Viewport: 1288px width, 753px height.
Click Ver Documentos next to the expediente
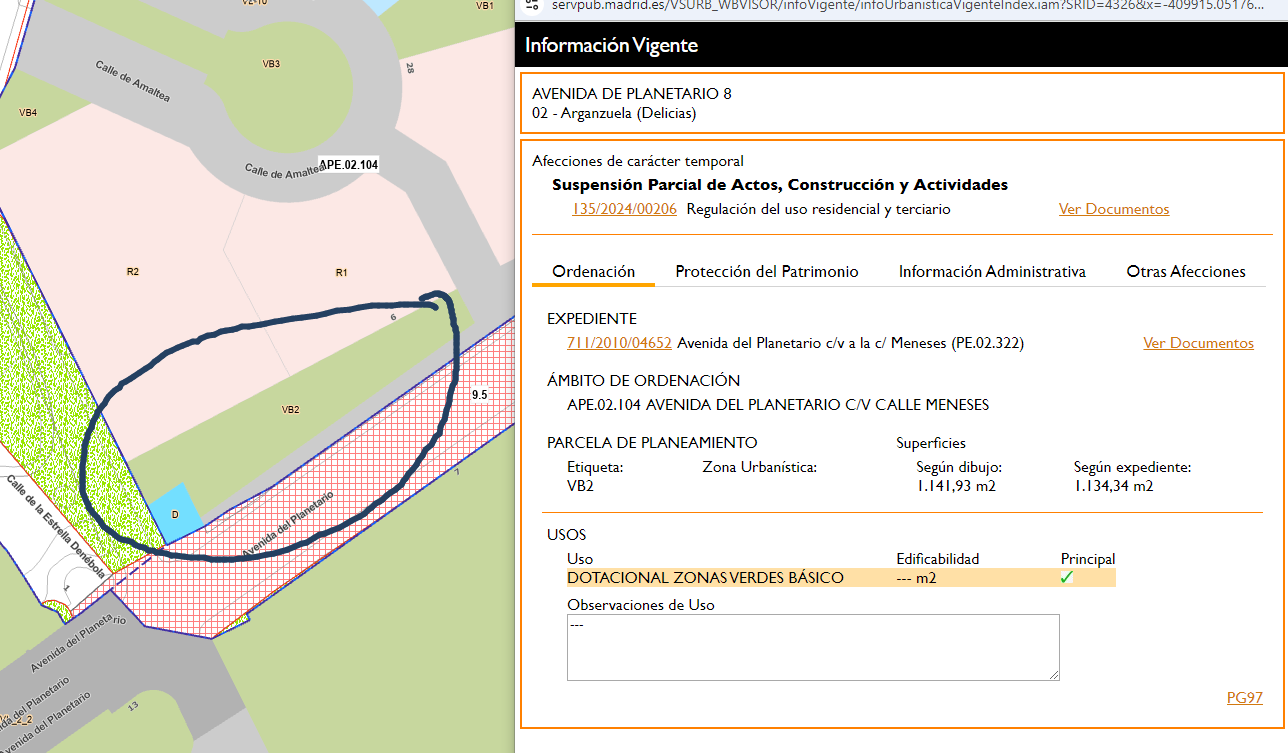[x=1198, y=343]
